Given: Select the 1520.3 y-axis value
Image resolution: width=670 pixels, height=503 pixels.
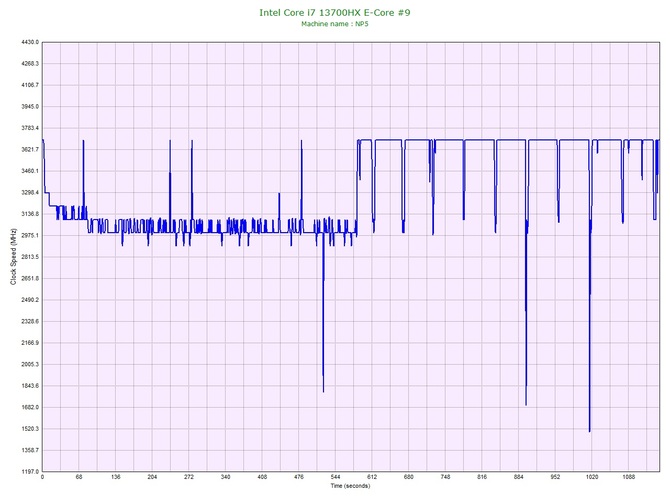Looking at the screenshot, I should (x=30, y=429).
